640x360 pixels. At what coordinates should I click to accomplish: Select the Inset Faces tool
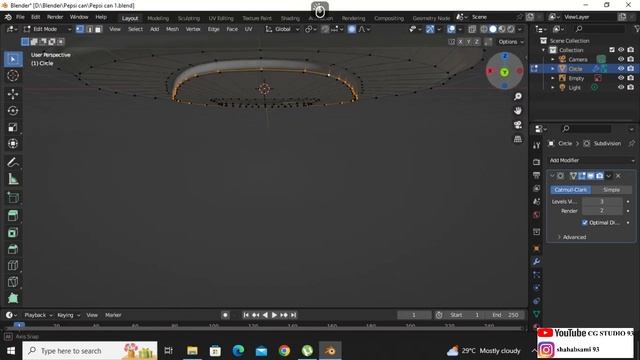pos(13,233)
